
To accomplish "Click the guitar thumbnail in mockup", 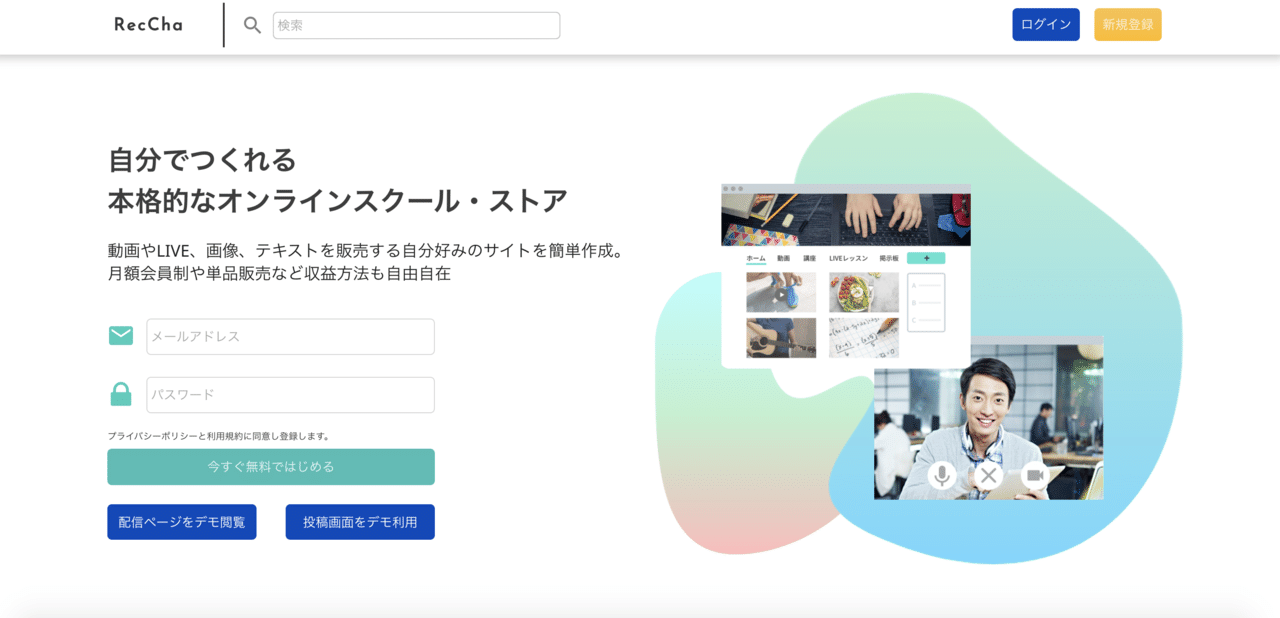I will [x=781, y=338].
